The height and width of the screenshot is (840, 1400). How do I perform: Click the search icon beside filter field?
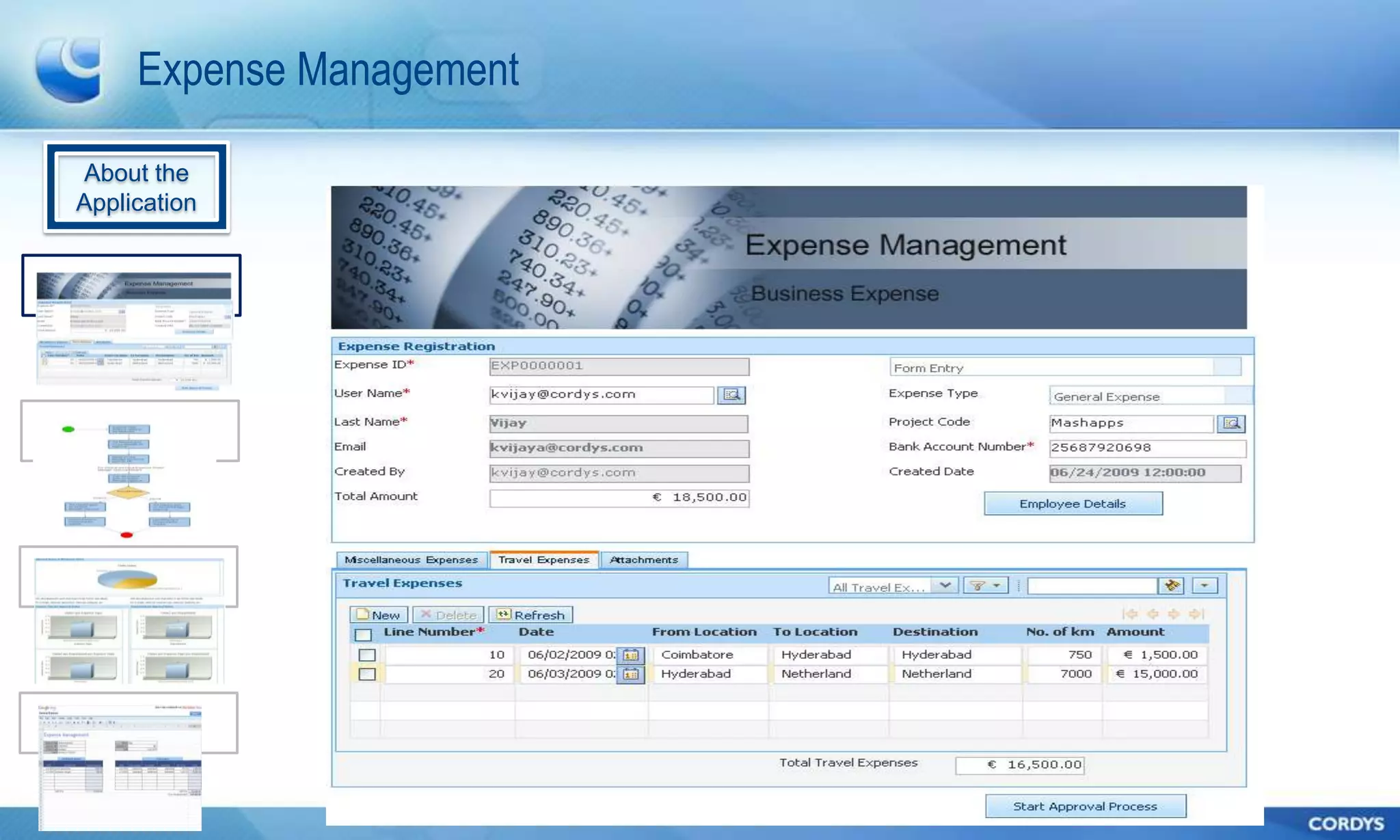pyautogui.click(x=1172, y=586)
